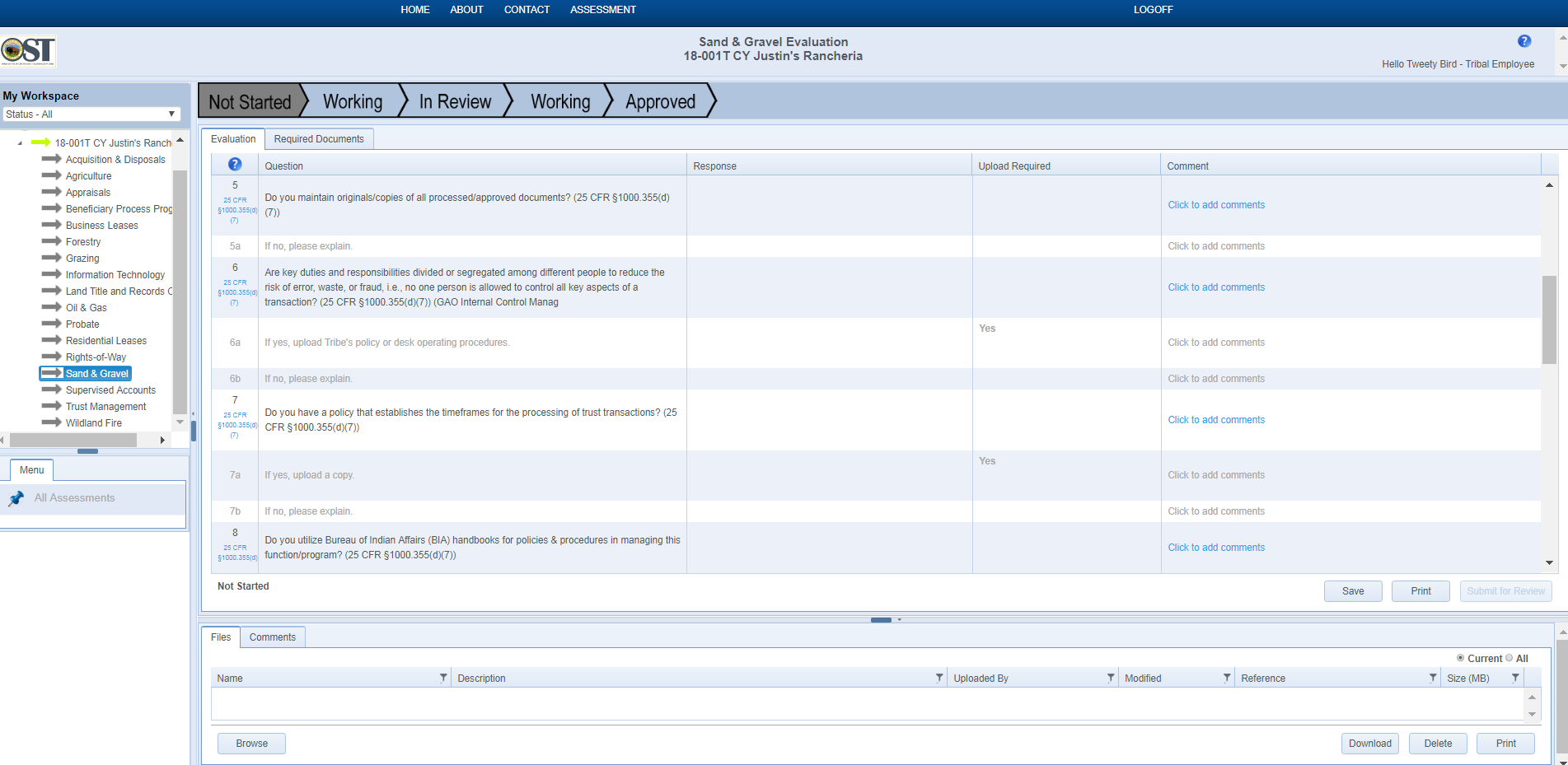Add comments for question 8 on BIA handbooks
1568x765 pixels.
click(x=1216, y=548)
